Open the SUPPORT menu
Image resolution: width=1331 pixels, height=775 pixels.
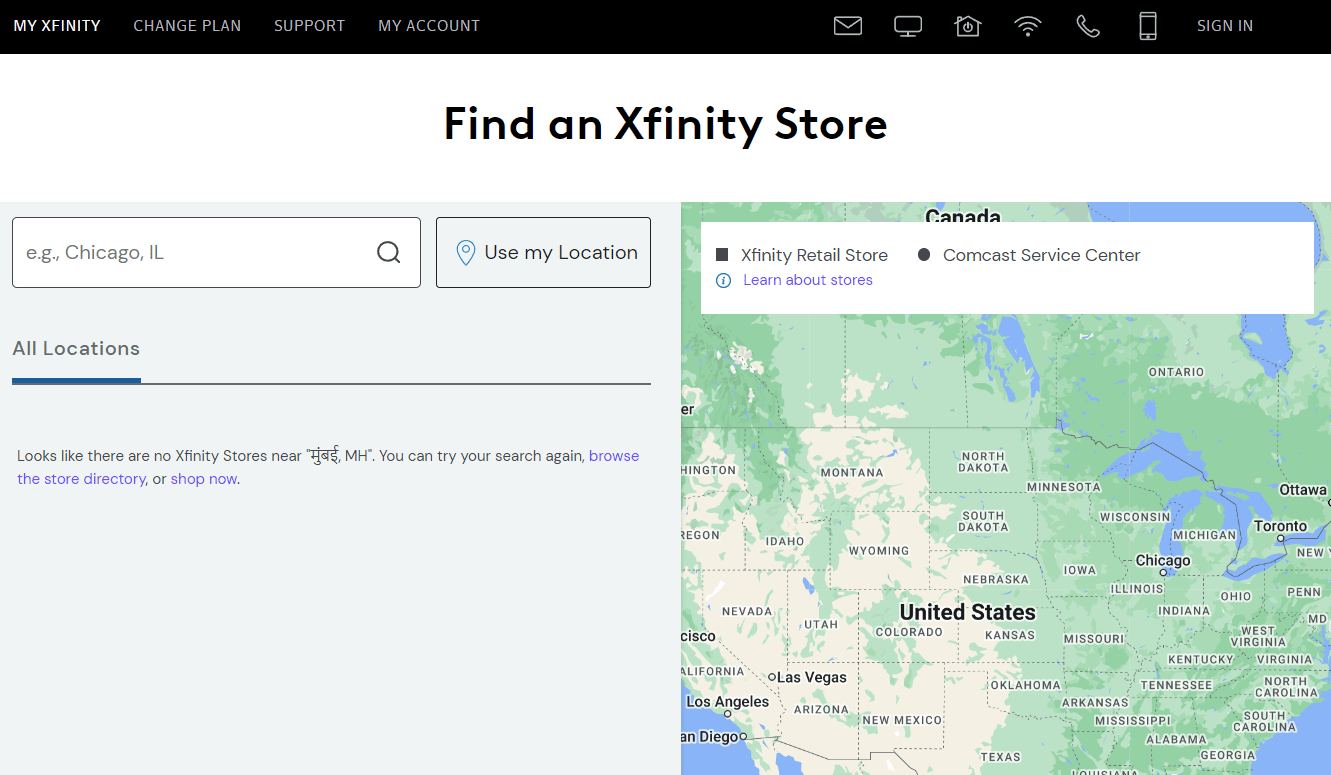(309, 26)
